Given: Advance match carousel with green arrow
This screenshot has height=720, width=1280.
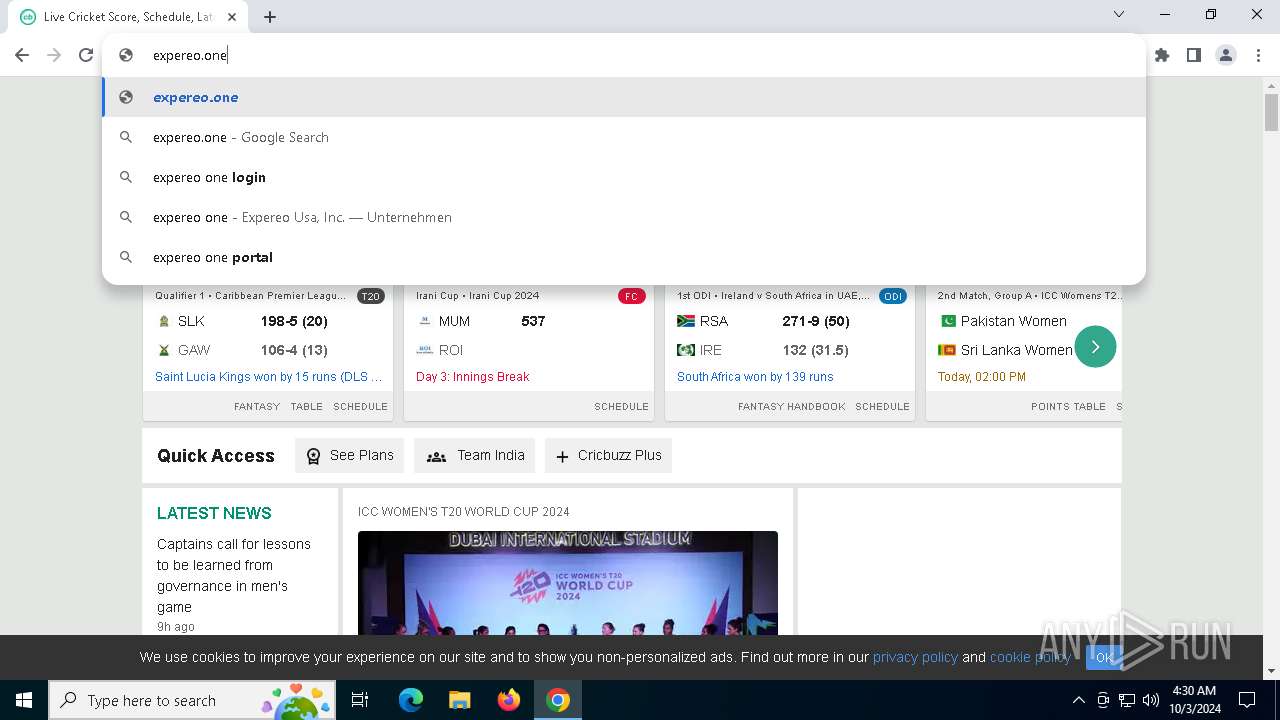Looking at the screenshot, I should (x=1095, y=347).
